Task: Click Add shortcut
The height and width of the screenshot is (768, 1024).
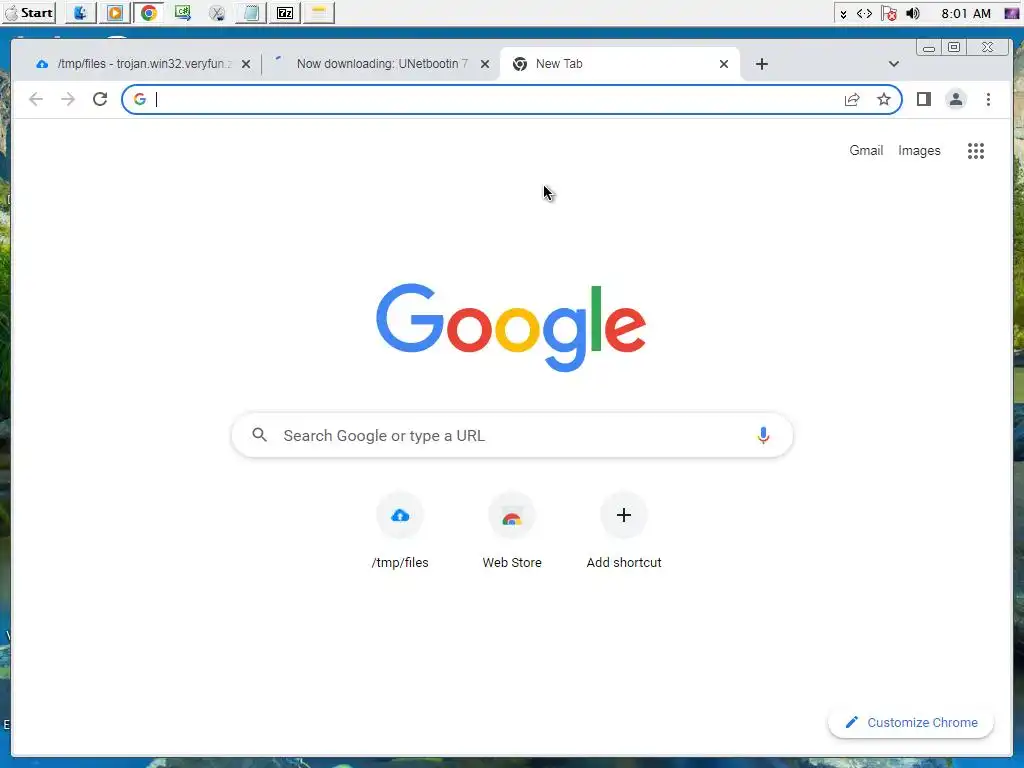Action: pos(624,532)
